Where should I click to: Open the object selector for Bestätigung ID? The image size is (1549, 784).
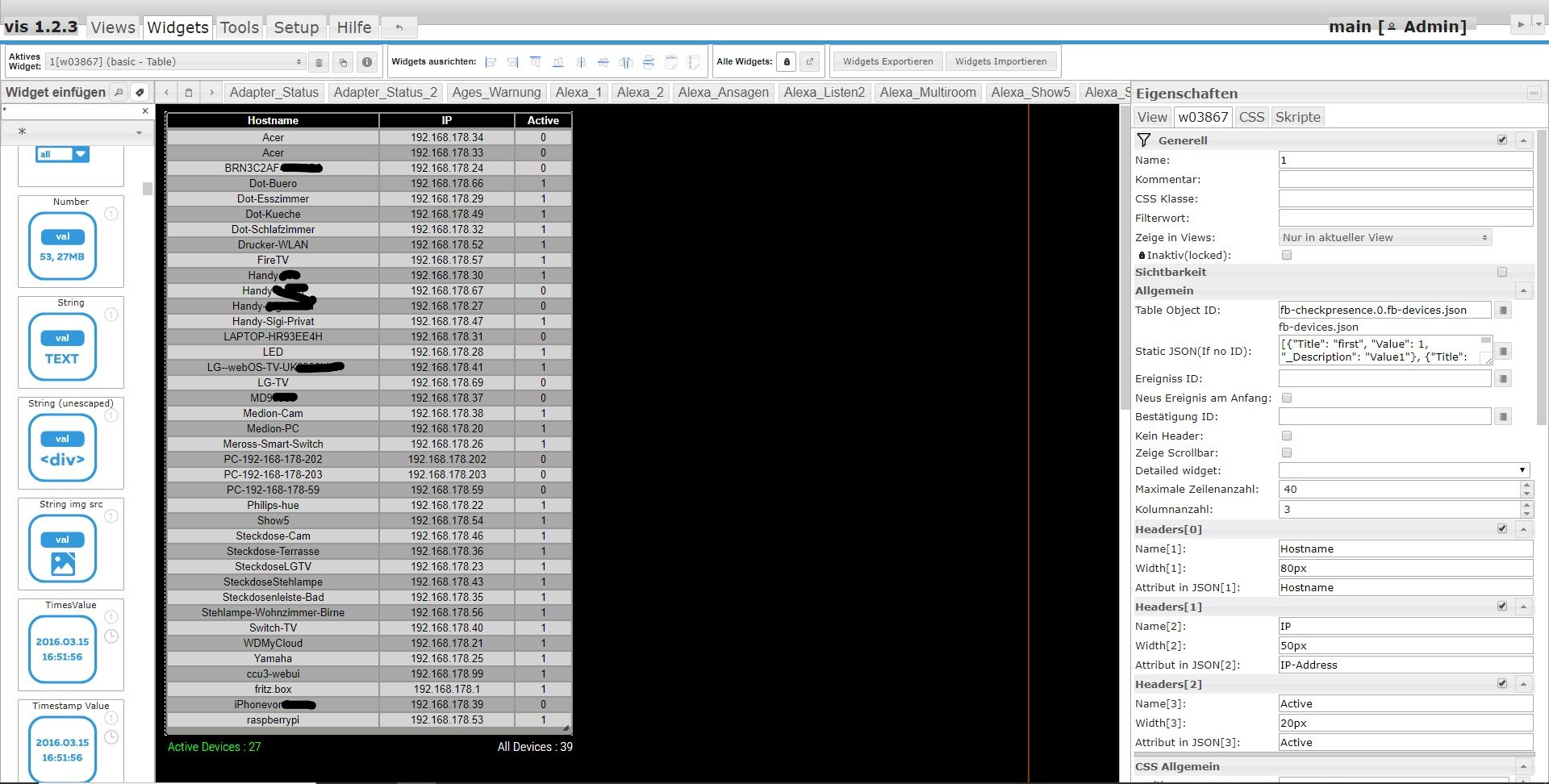click(x=1503, y=417)
